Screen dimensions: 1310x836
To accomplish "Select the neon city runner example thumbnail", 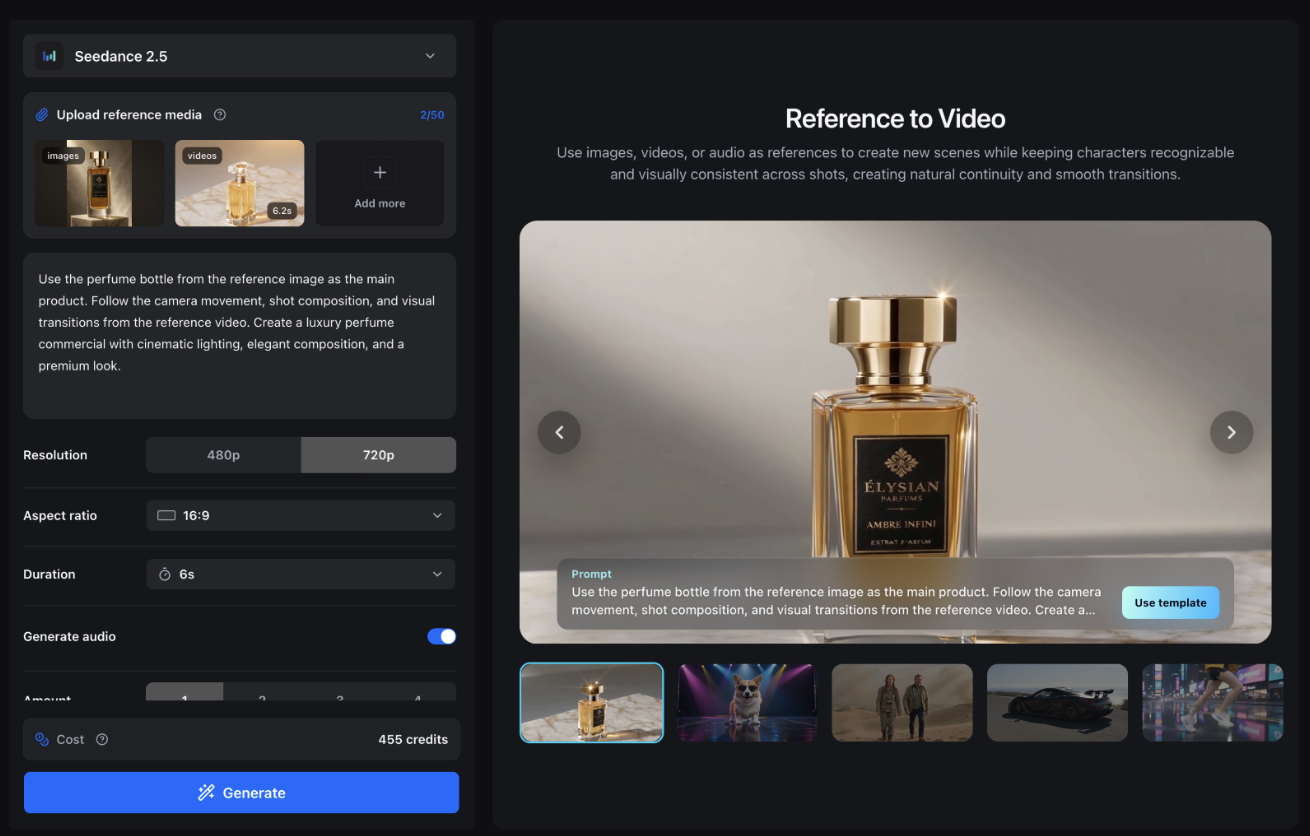I will pos(1213,703).
